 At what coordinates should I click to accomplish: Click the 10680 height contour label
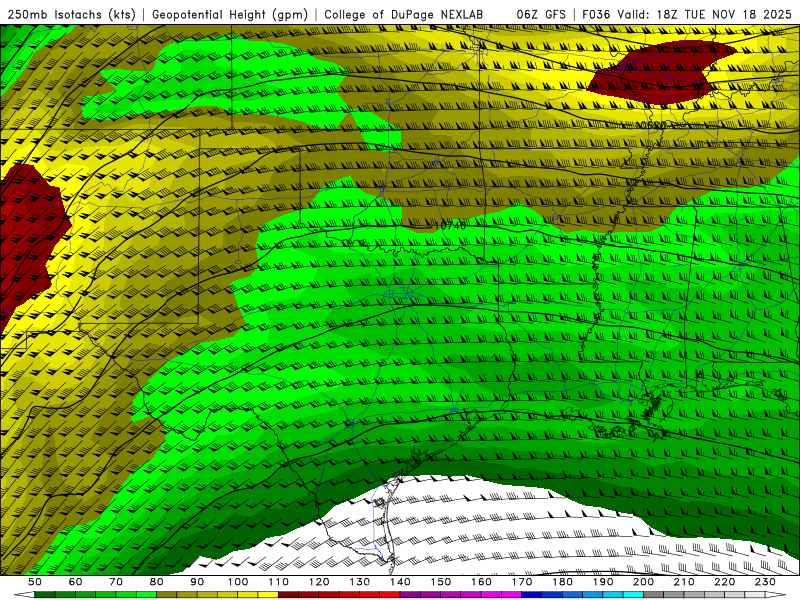pos(651,126)
